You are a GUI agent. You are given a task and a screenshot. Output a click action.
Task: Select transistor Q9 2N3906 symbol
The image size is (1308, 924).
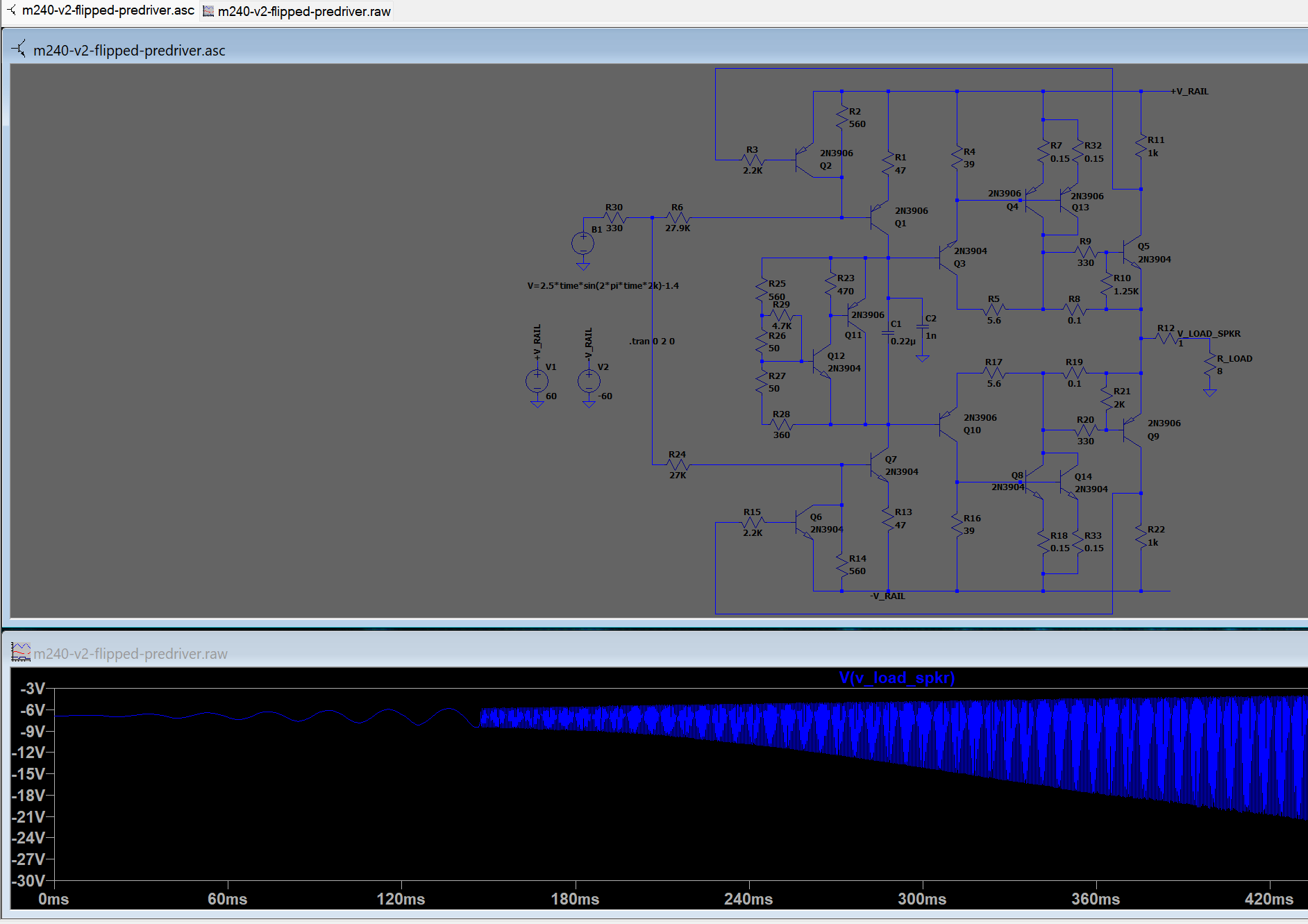tap(1132, 430)
